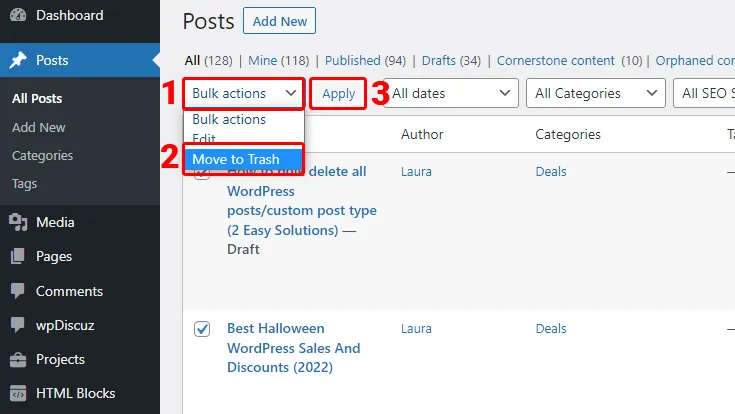Click the Comments bubble icon
Viewport: 735px width, 414px height.
click(x=18, y=291)
